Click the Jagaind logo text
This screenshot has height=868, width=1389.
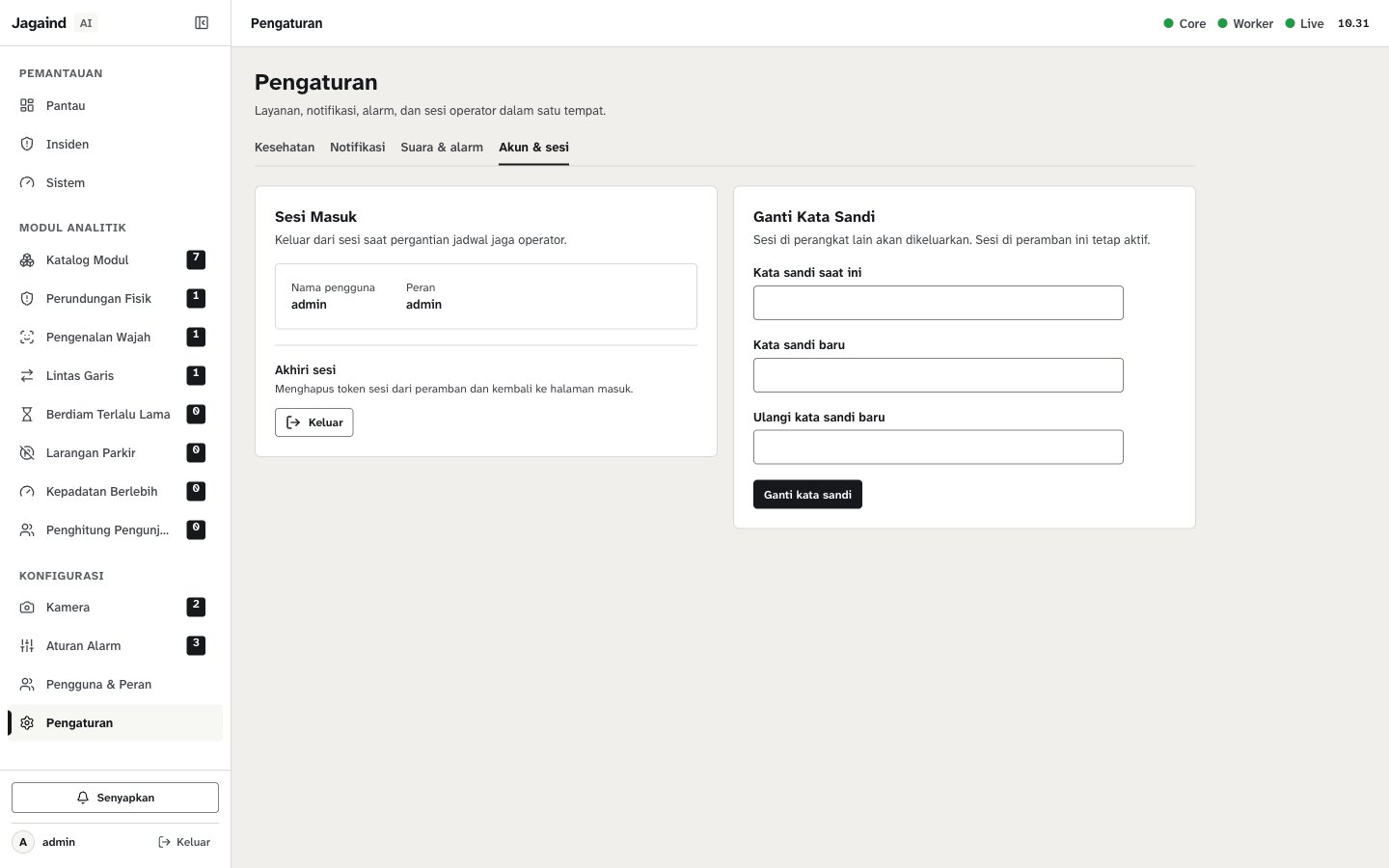[39, 23]
